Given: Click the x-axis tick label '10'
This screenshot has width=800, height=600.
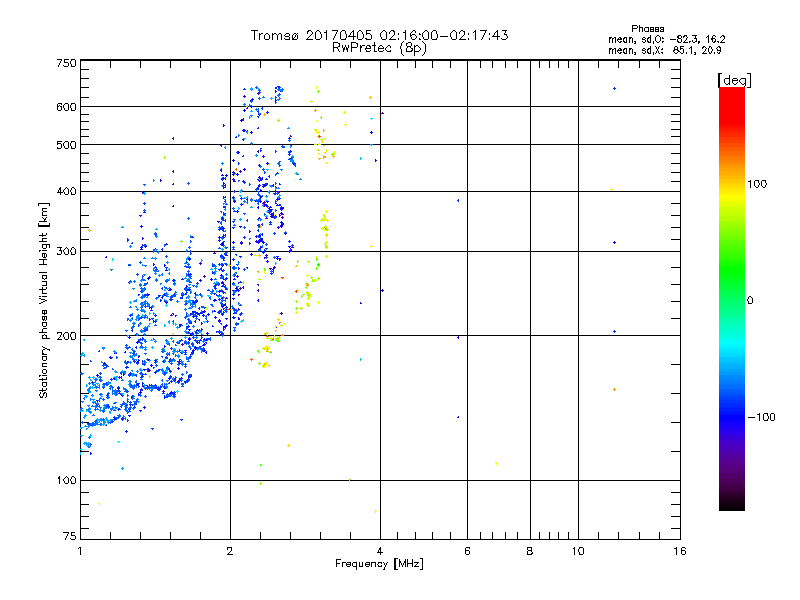Looking at the screenshot, I should point(578,551).
